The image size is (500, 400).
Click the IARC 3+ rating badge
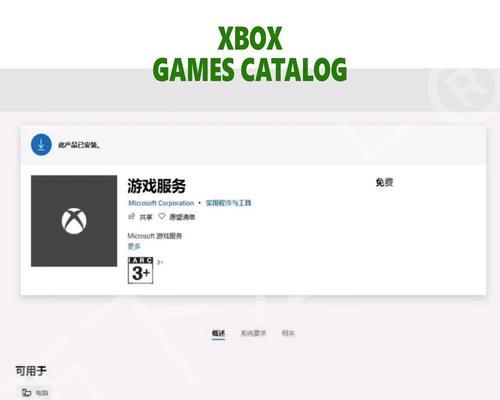click(x=140, y=270)
